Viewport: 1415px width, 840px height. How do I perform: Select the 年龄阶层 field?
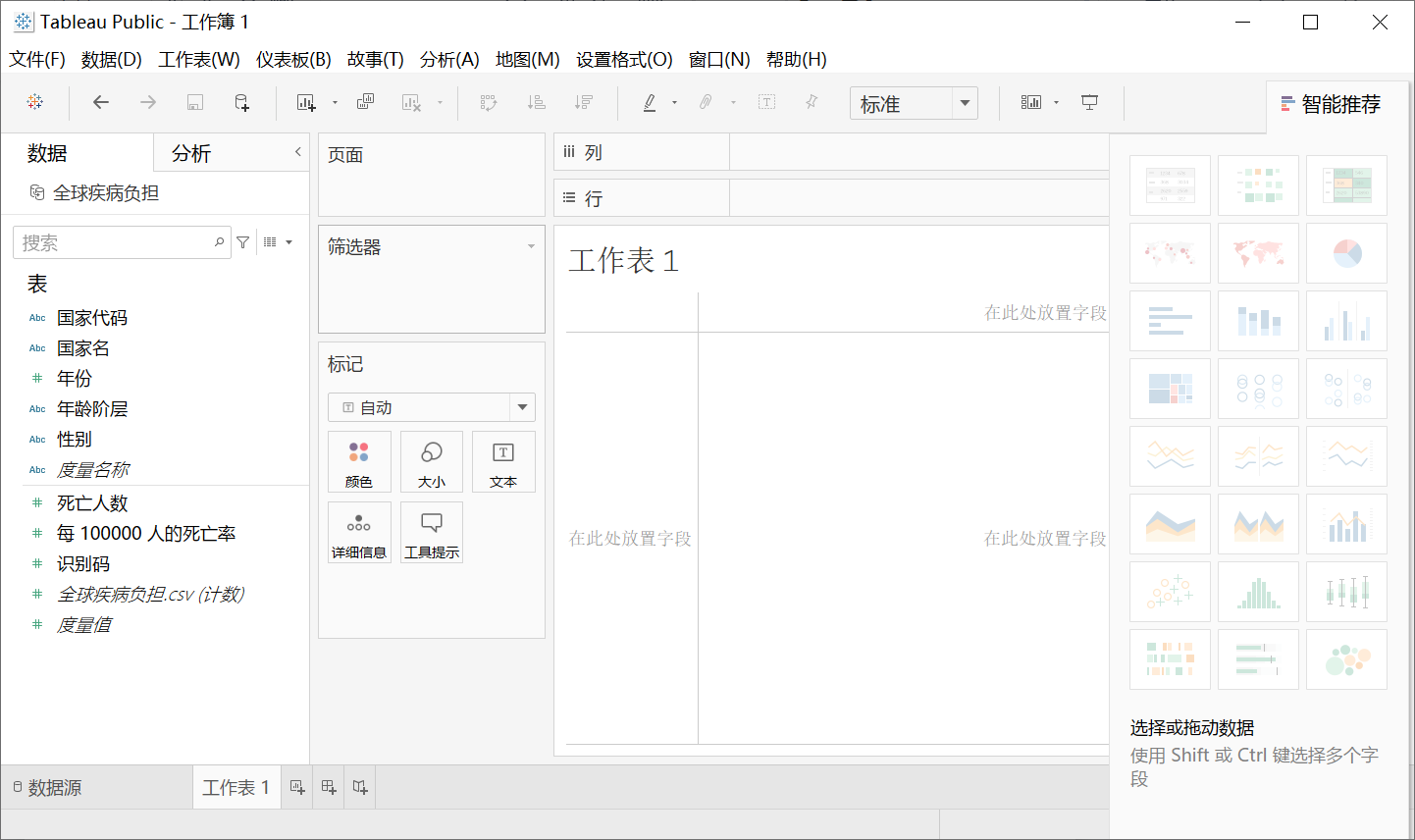click(x=92, y=409)
